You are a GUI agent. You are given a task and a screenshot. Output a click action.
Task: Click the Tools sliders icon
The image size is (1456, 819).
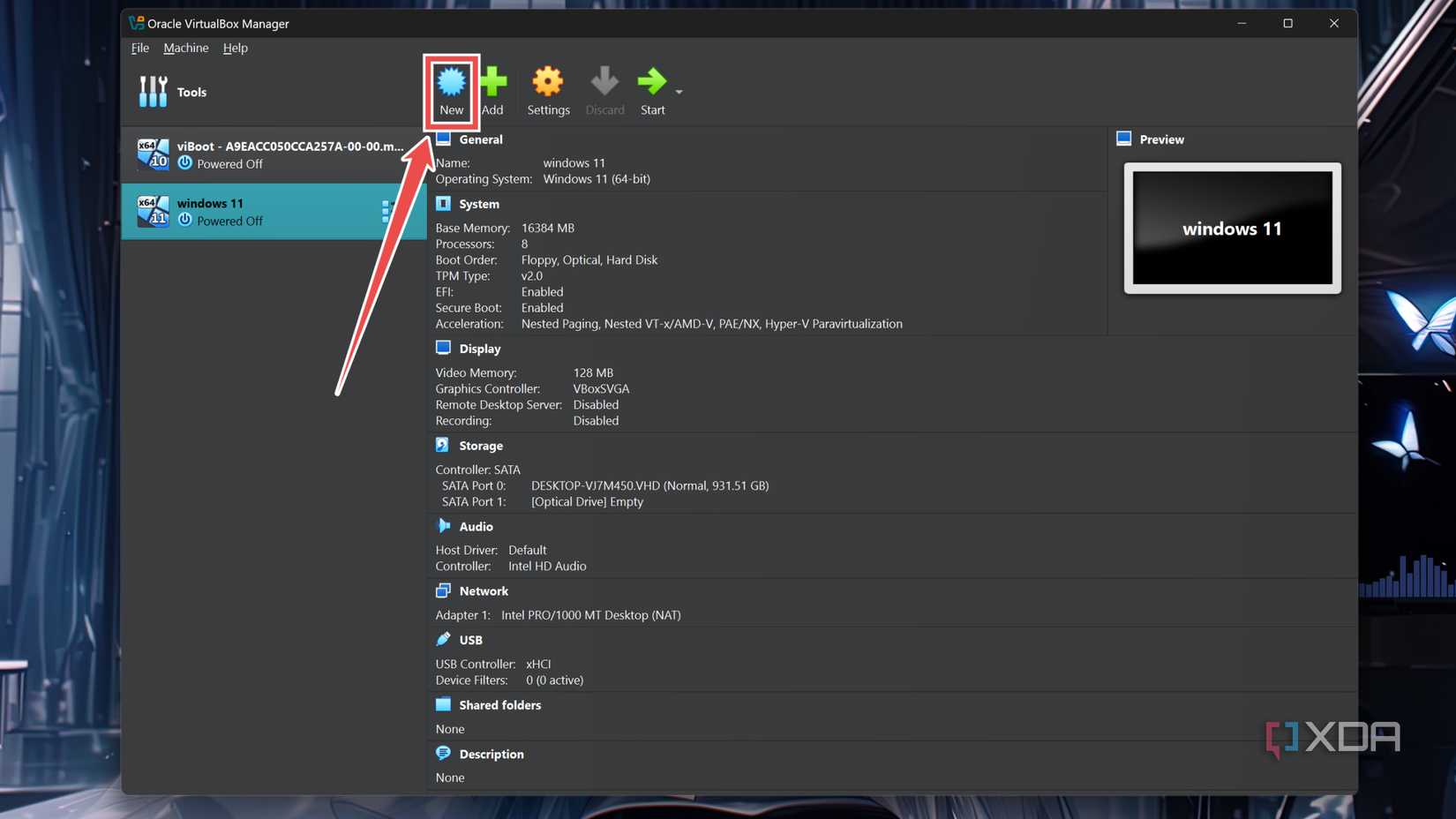click(x=152, y=91)
